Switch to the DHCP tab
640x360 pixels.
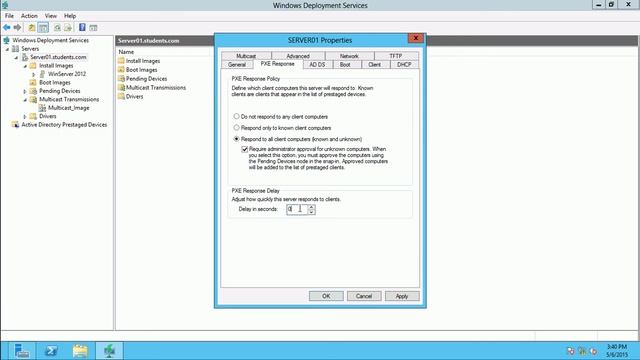pos(404,64)
